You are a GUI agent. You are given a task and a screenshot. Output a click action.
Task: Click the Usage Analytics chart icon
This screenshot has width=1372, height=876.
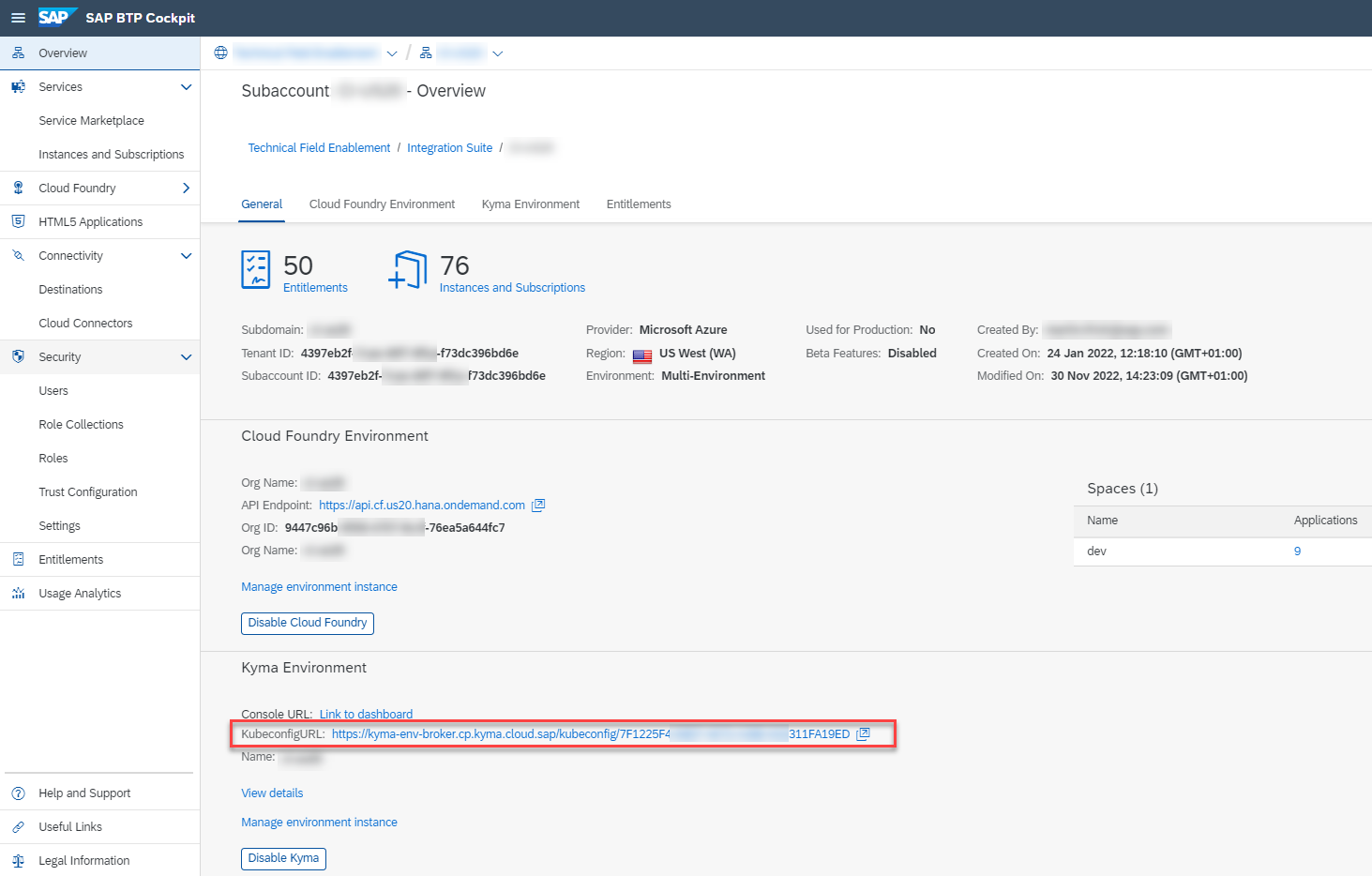[x=18, y=594]
